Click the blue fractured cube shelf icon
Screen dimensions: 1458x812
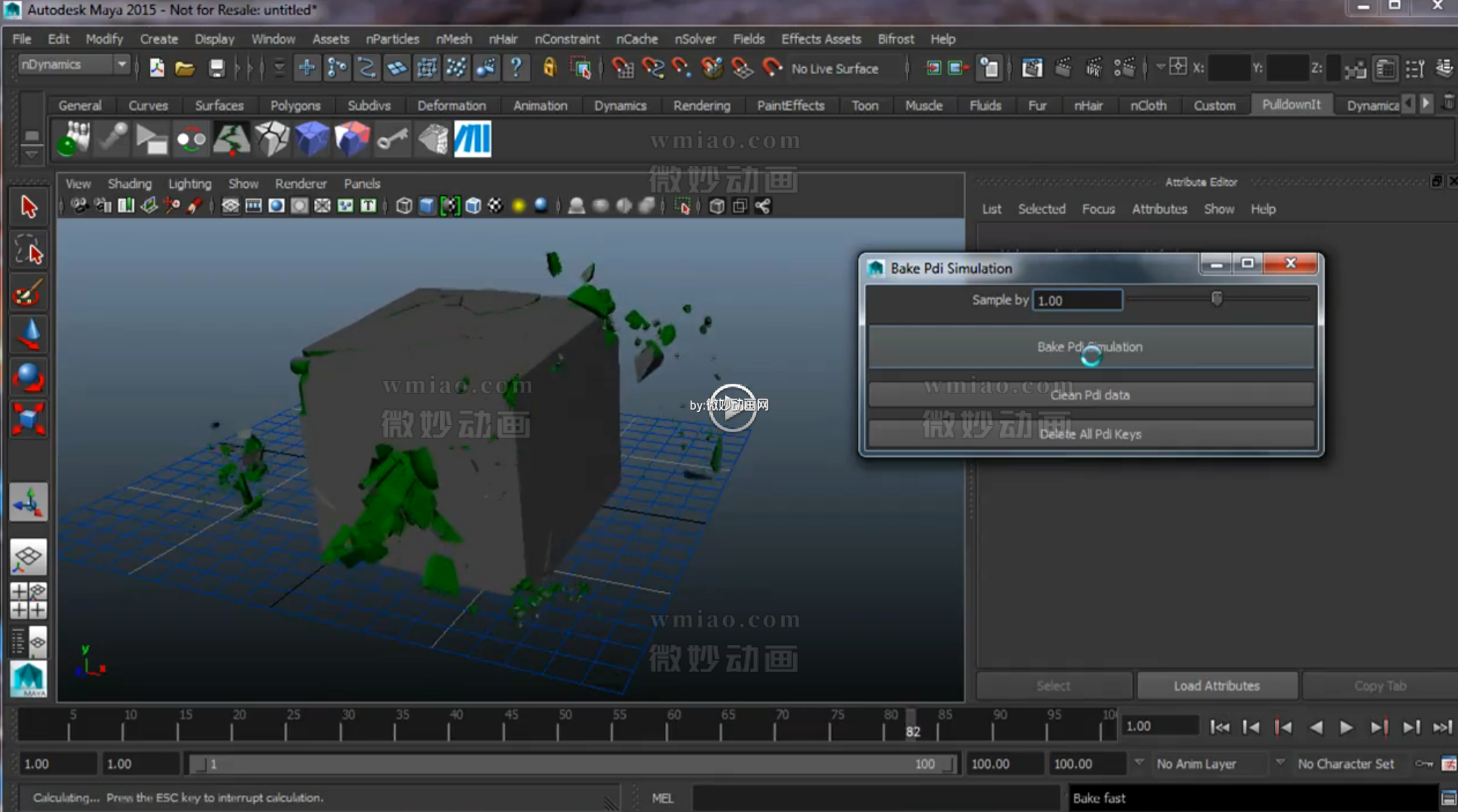tap(313, 138)
